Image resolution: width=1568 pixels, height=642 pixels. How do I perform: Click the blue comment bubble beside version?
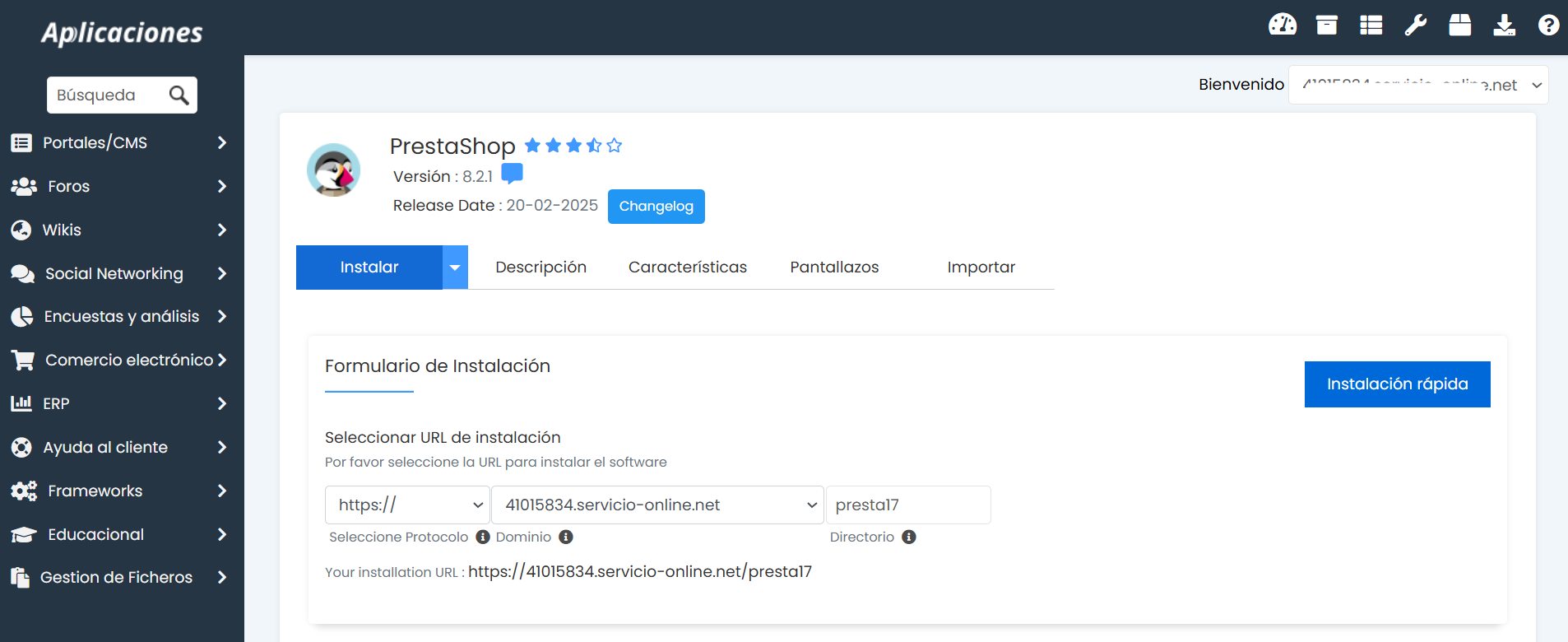coord(512,174)
